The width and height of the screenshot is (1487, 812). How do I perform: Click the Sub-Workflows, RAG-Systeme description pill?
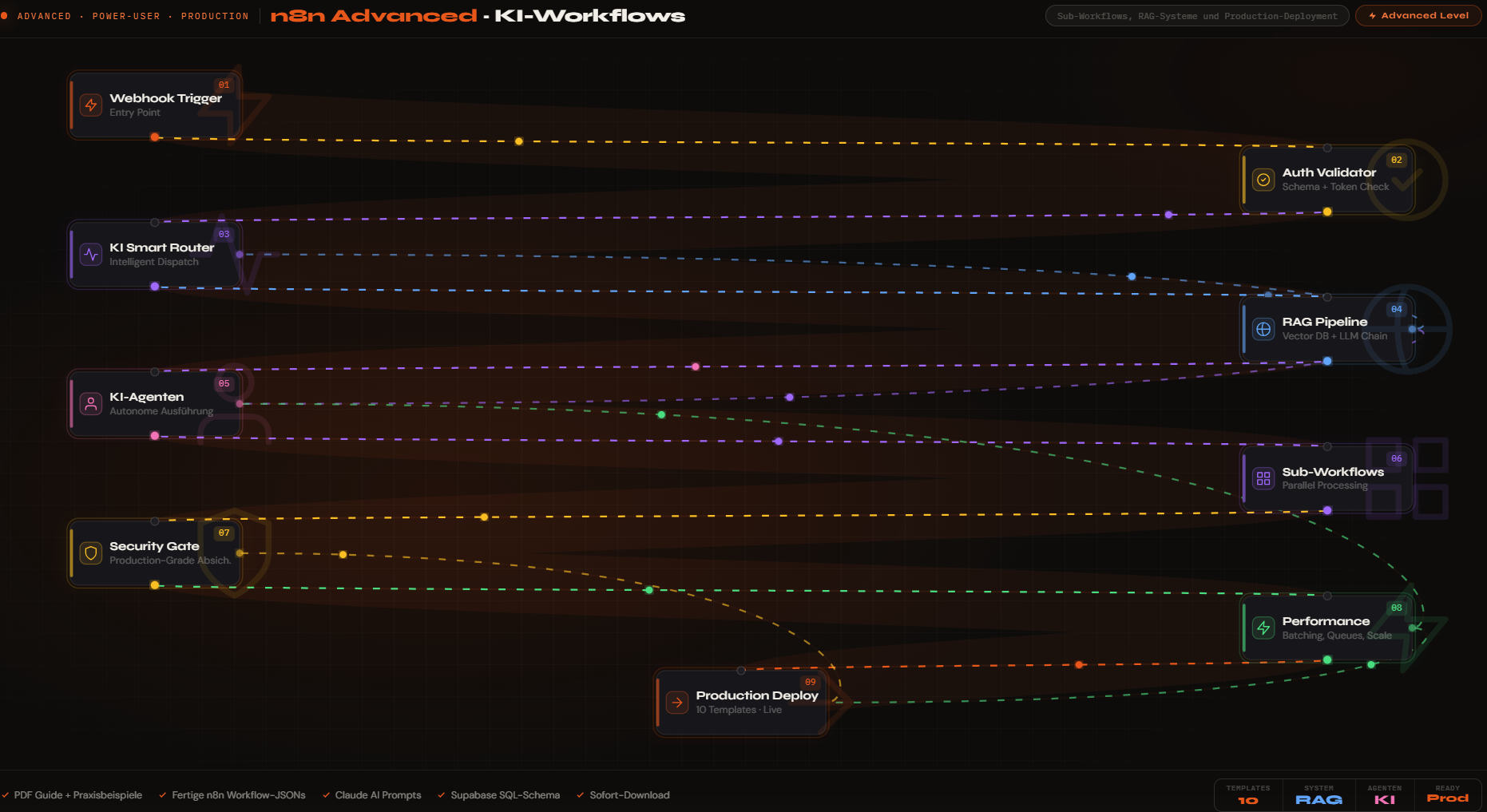[1196, 16]
